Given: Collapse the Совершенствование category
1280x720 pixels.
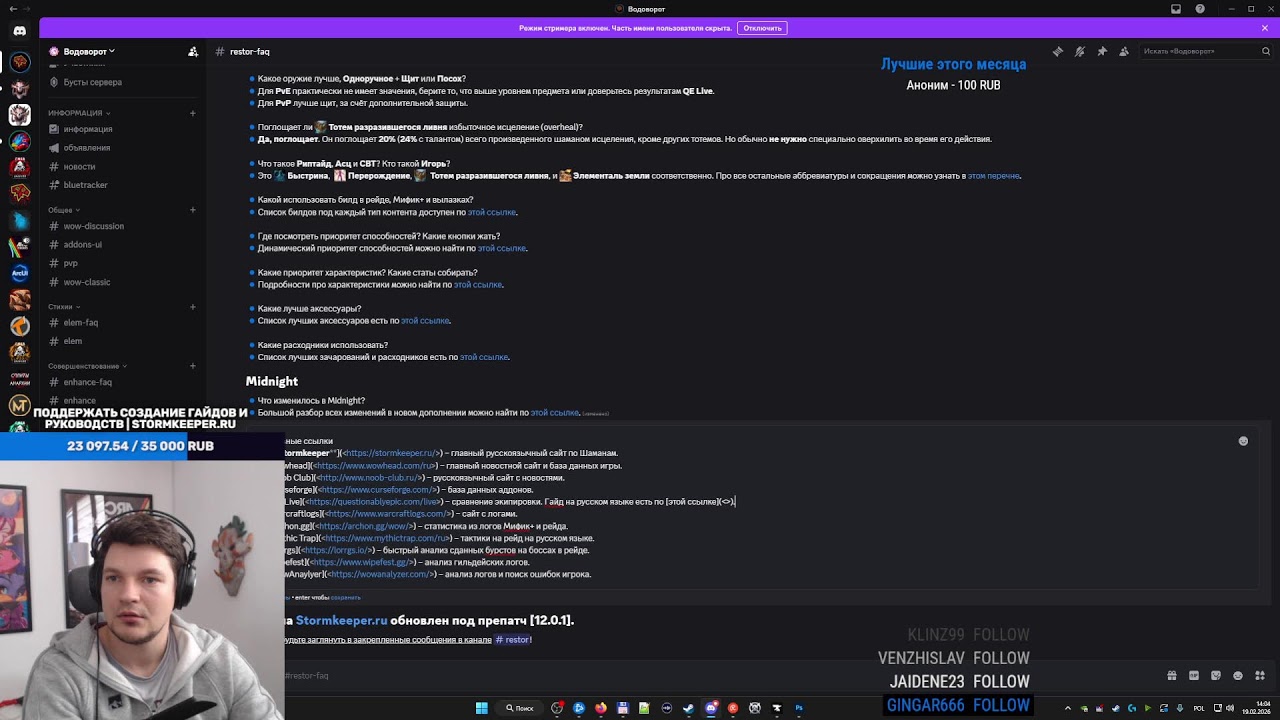Looking at the screenshot, I should coord(87,366).
